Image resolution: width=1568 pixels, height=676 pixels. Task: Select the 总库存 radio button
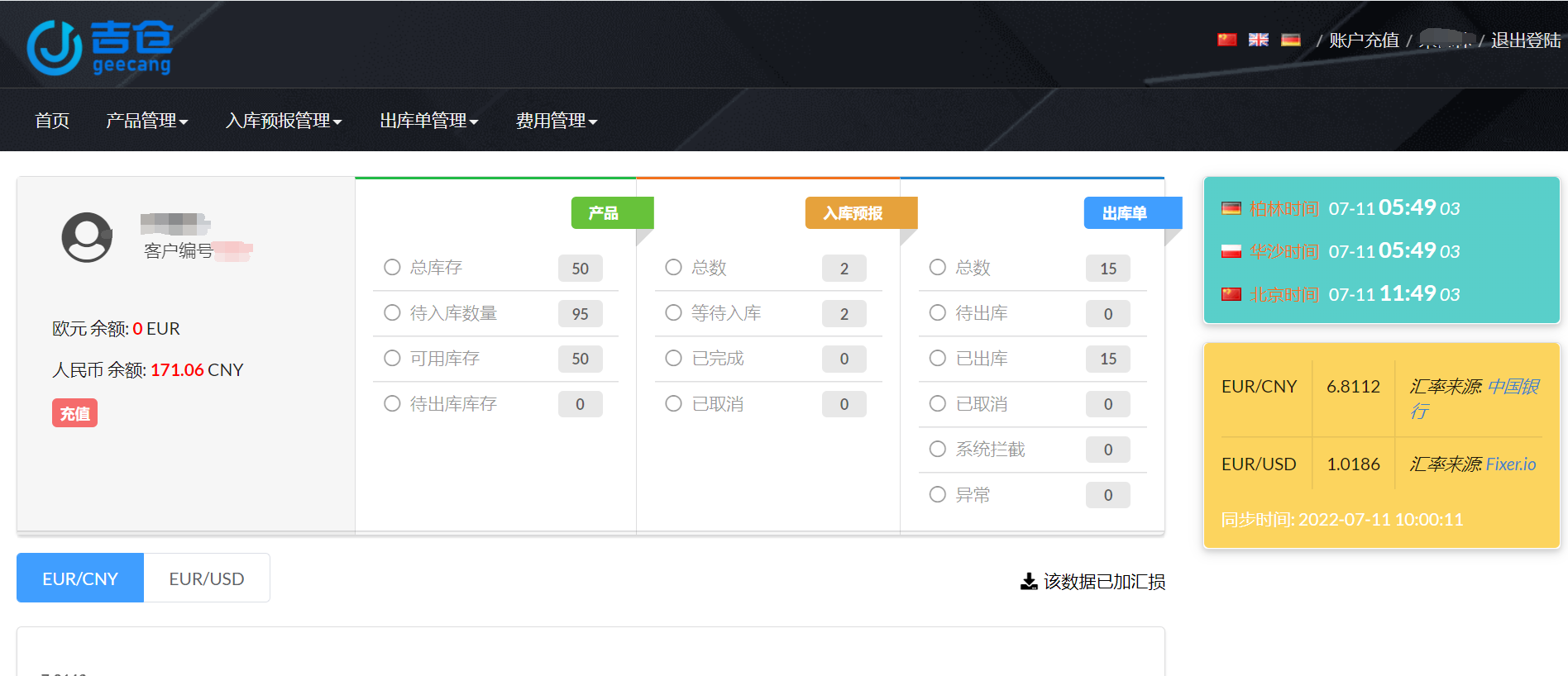[392, 267]
